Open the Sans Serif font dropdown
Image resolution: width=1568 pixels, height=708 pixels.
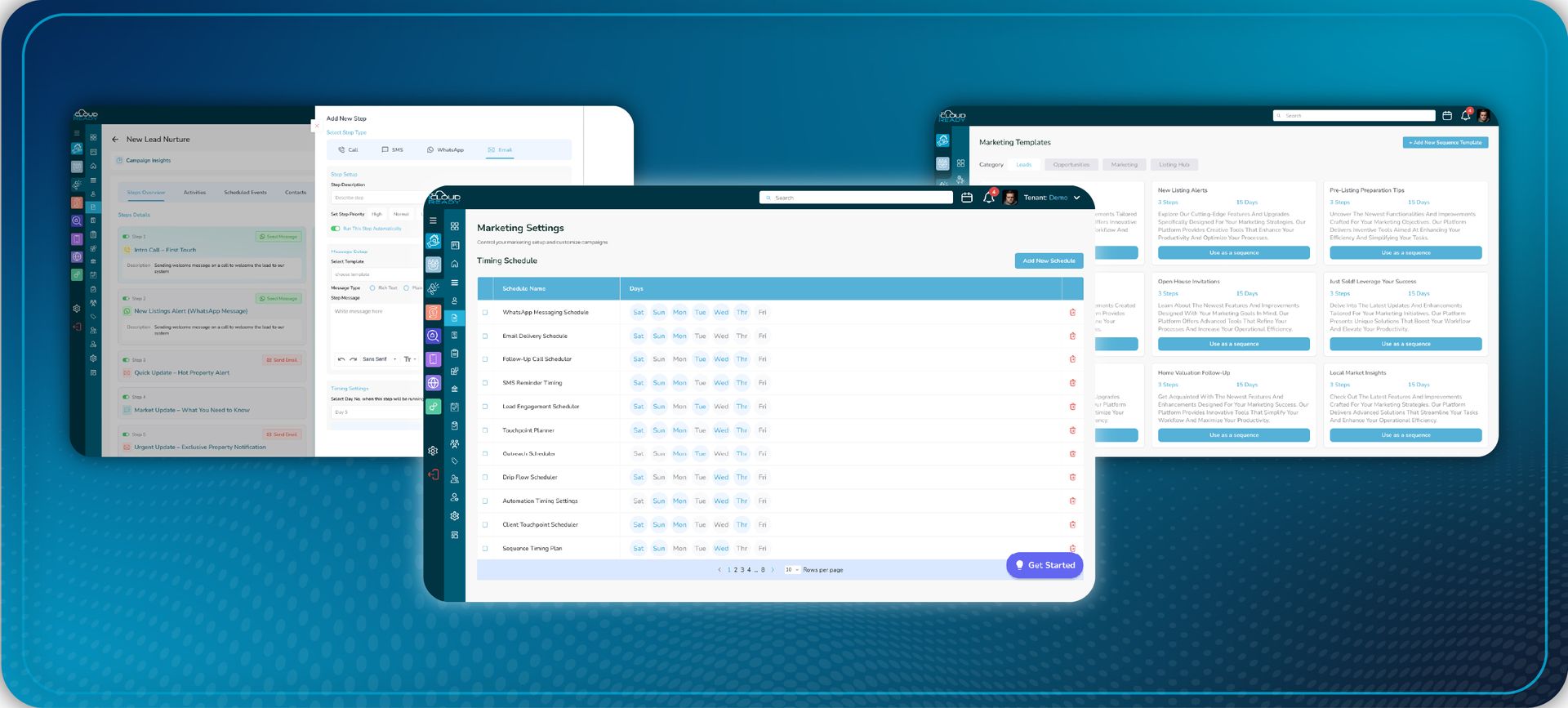(x=380, y=359)
